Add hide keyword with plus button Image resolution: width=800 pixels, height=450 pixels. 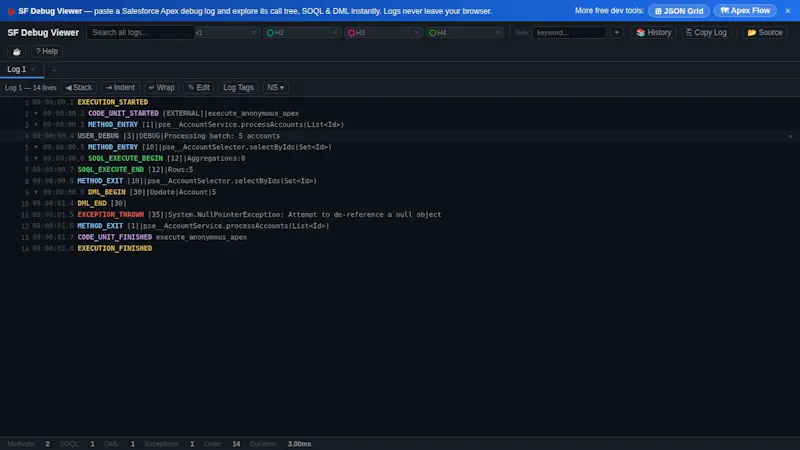617,33
